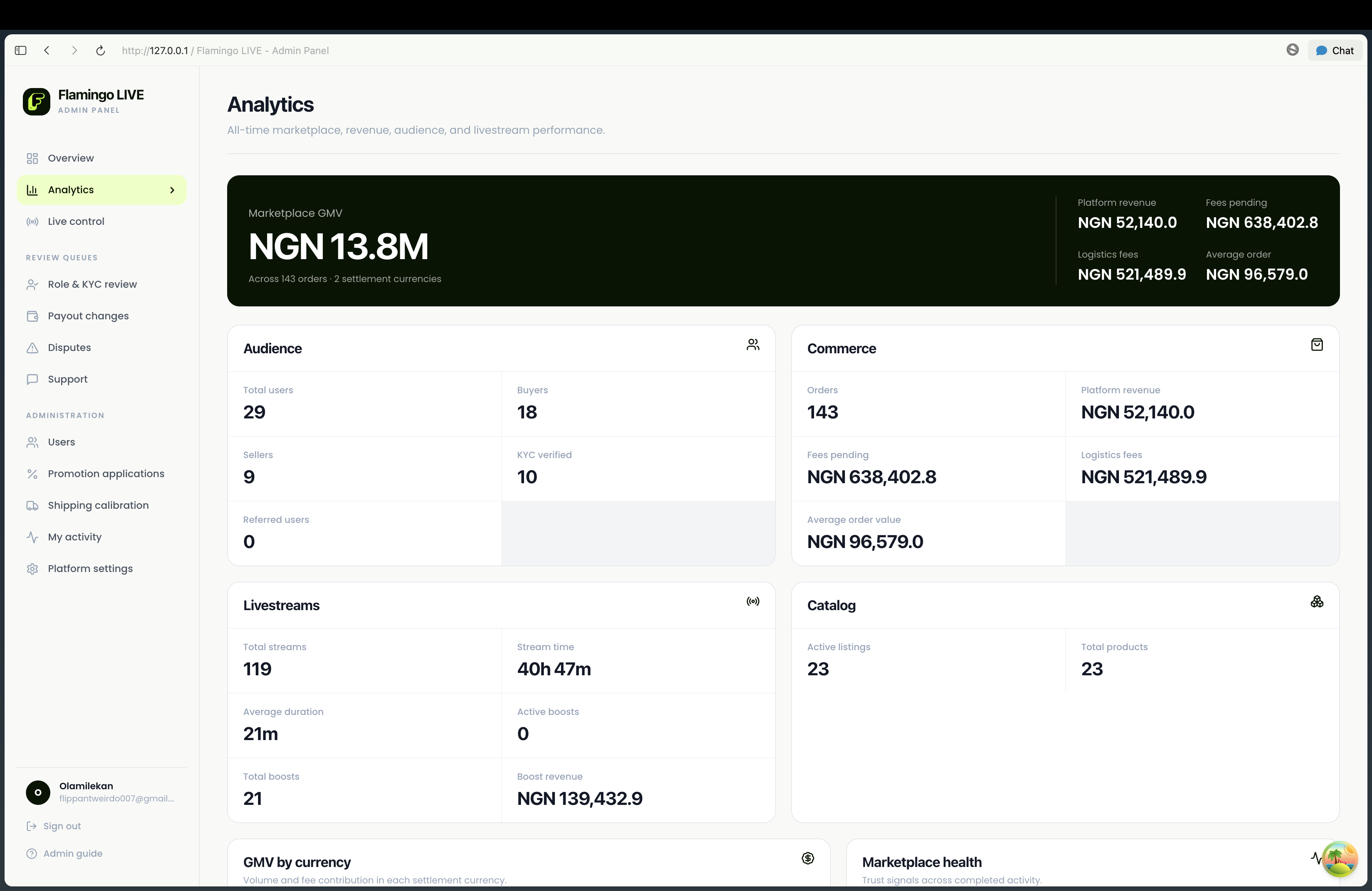This screenshot has height=891, width=1372.
Task: Open Live control page
Action: point(101,222)
